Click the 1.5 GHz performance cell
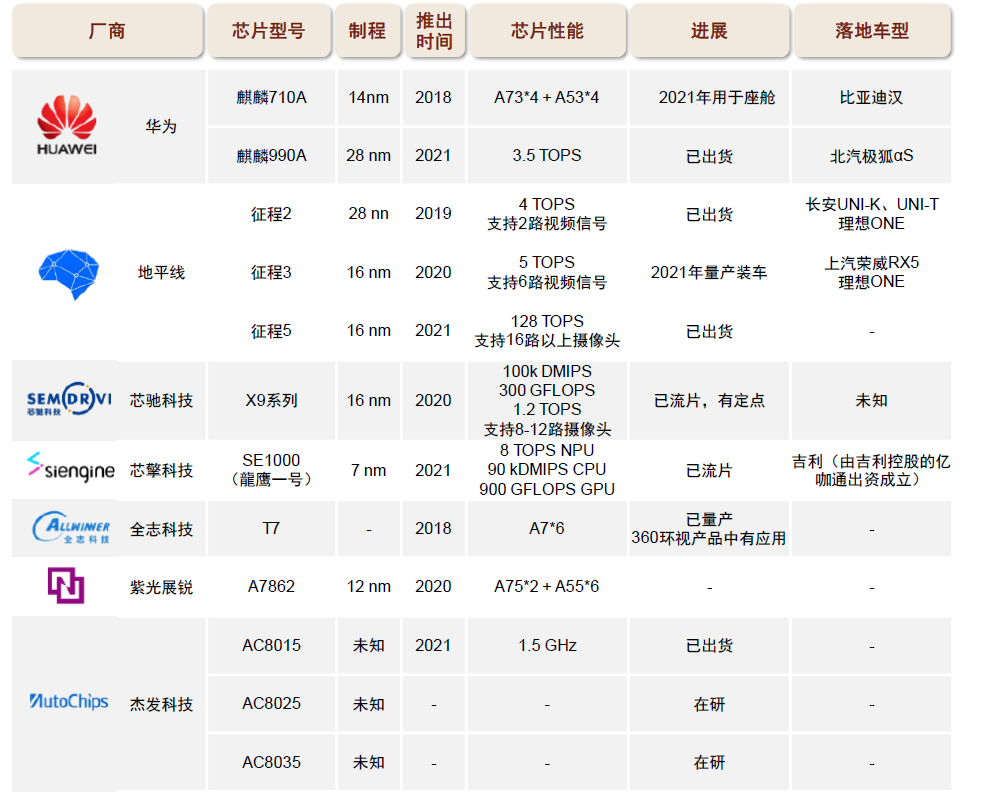996x794 pixels. [x=547, y=645]
